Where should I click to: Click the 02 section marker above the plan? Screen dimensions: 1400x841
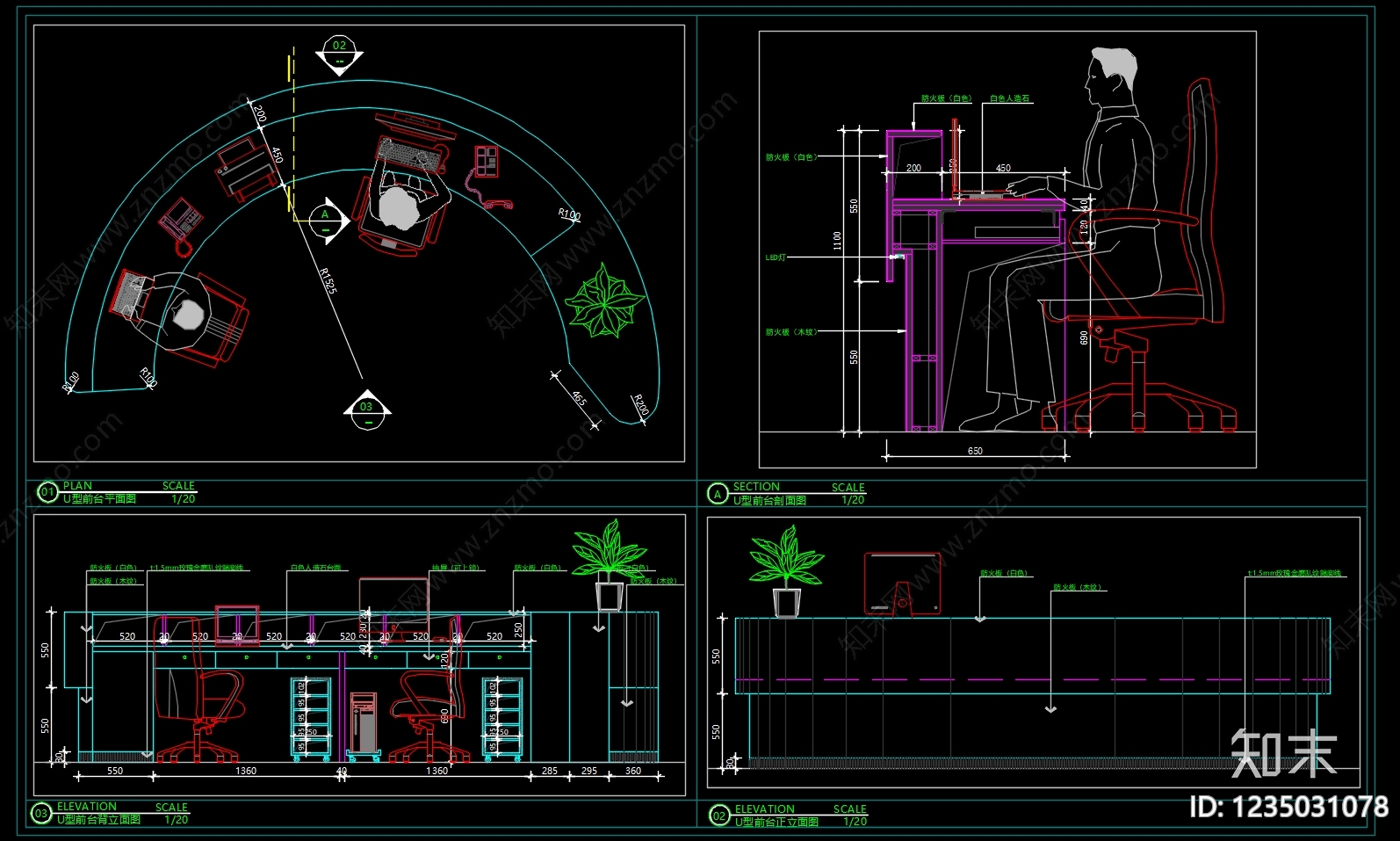tap(339, 54)
